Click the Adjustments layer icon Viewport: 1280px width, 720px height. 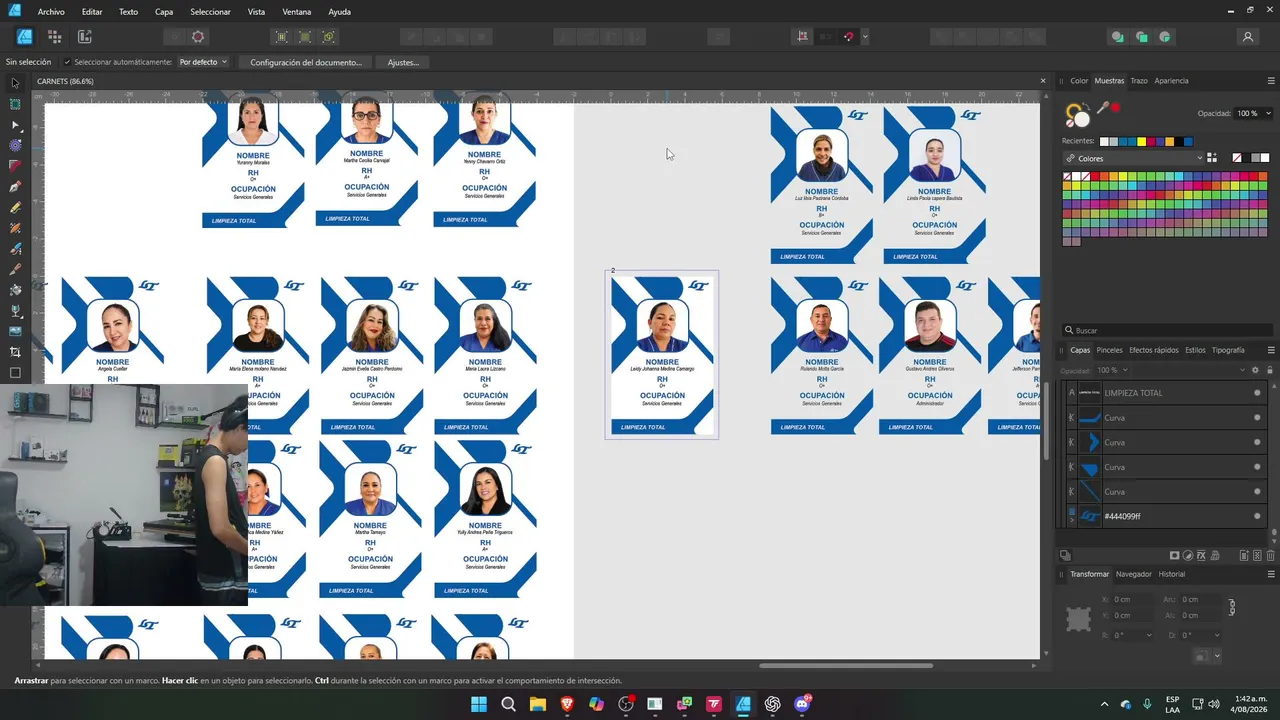point(1188,556)
